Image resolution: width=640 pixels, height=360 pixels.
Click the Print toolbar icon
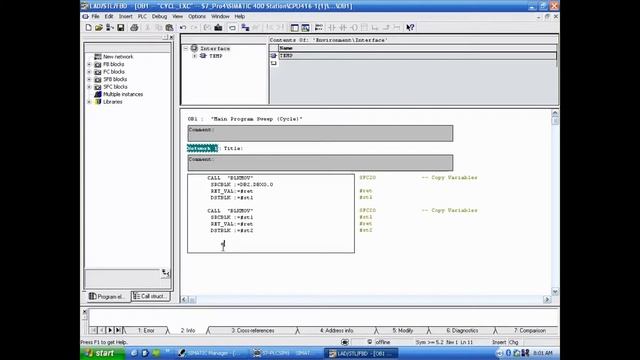[x=134, y=27]
